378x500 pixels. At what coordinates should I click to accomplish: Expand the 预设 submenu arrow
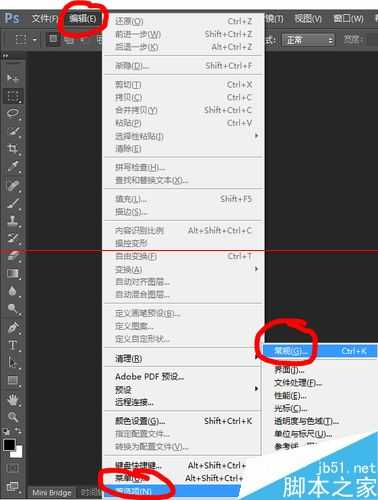click(256, 388)
